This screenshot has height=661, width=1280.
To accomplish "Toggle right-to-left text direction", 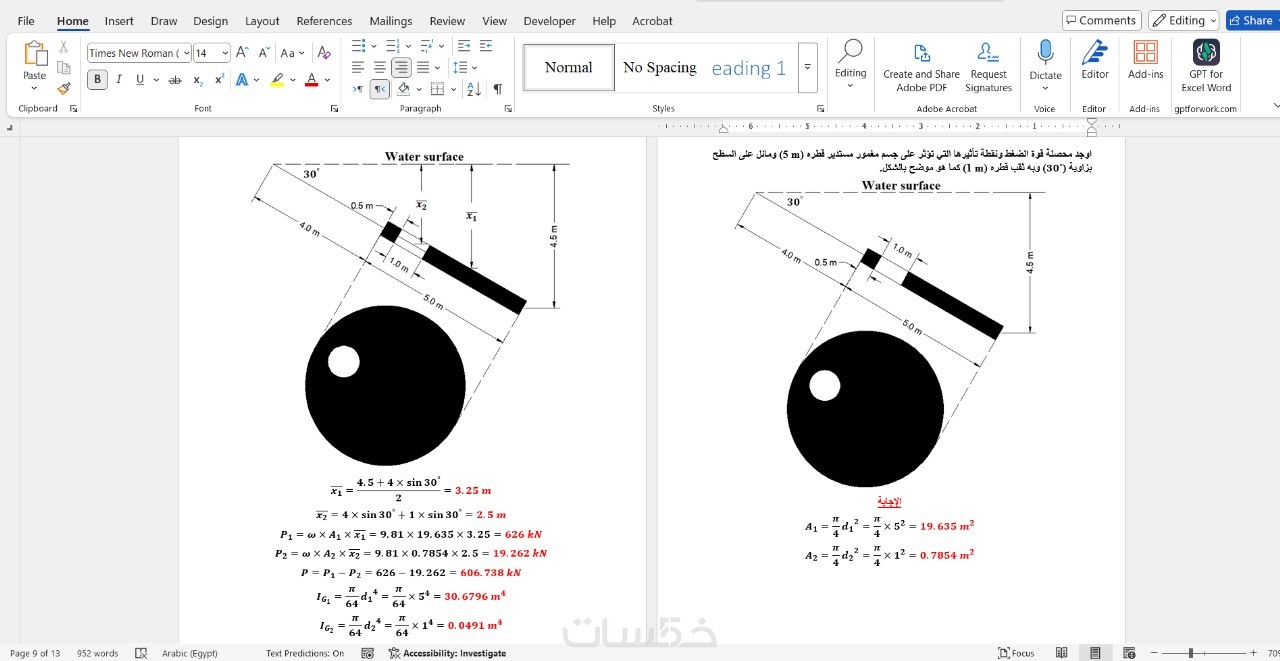I will (380, 89).
